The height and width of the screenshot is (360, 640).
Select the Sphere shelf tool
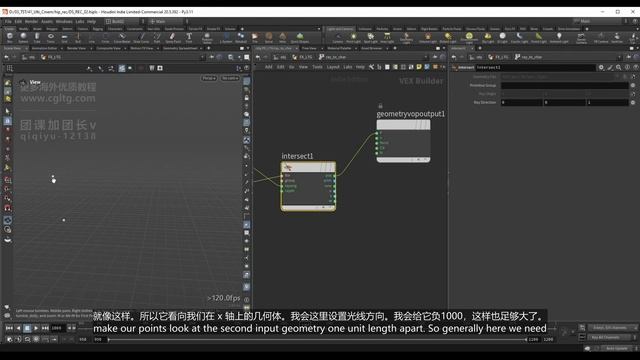click(x=23, y=38)
